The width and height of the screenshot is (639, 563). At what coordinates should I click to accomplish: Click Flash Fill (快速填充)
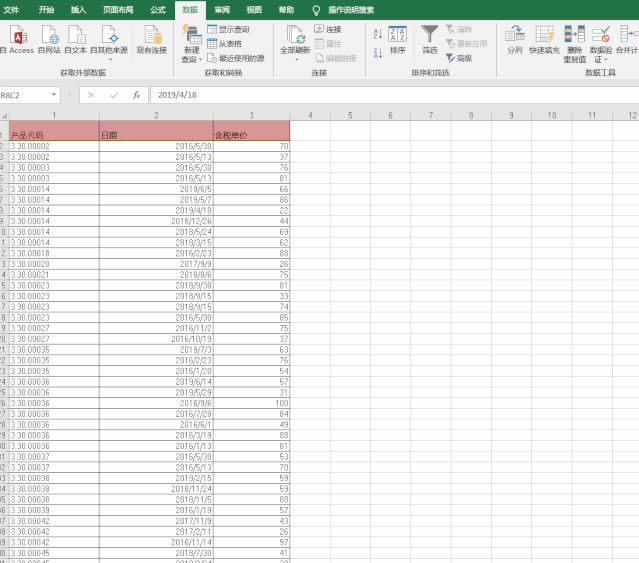click(544, 40)
